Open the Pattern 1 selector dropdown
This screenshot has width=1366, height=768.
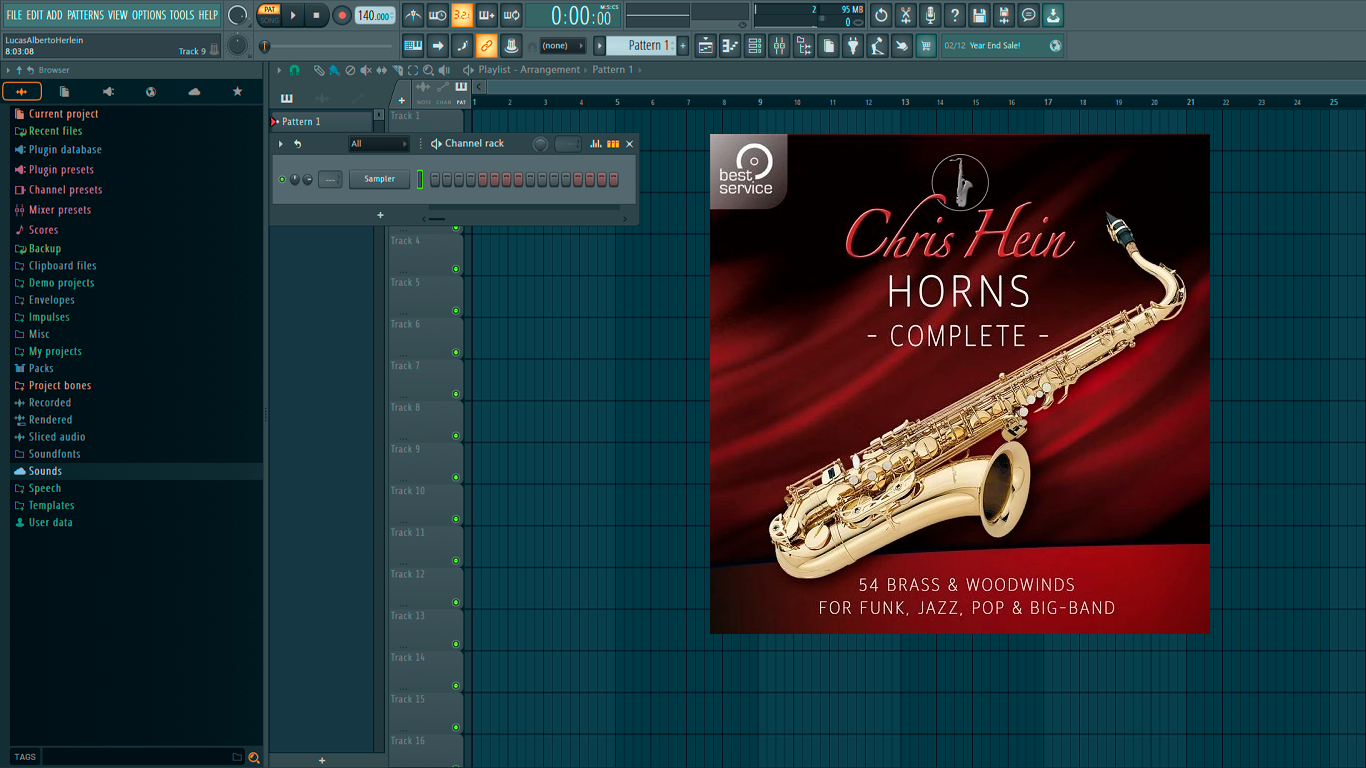click(x=642, y=45)
